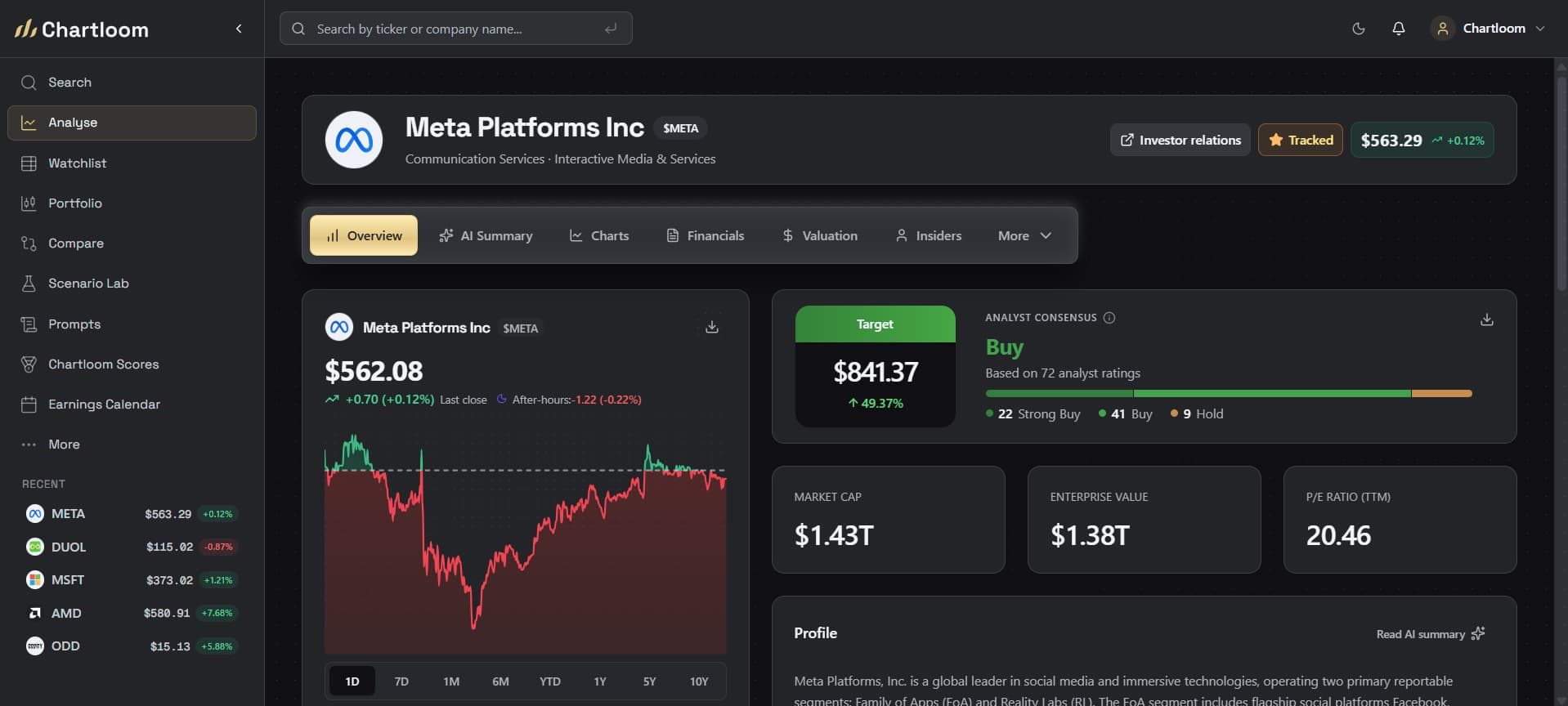Image resolution: width=1568 pixels, height=706 pixels.
Task: Open the AI Summary tab
Action: click(x=486, y=235)
